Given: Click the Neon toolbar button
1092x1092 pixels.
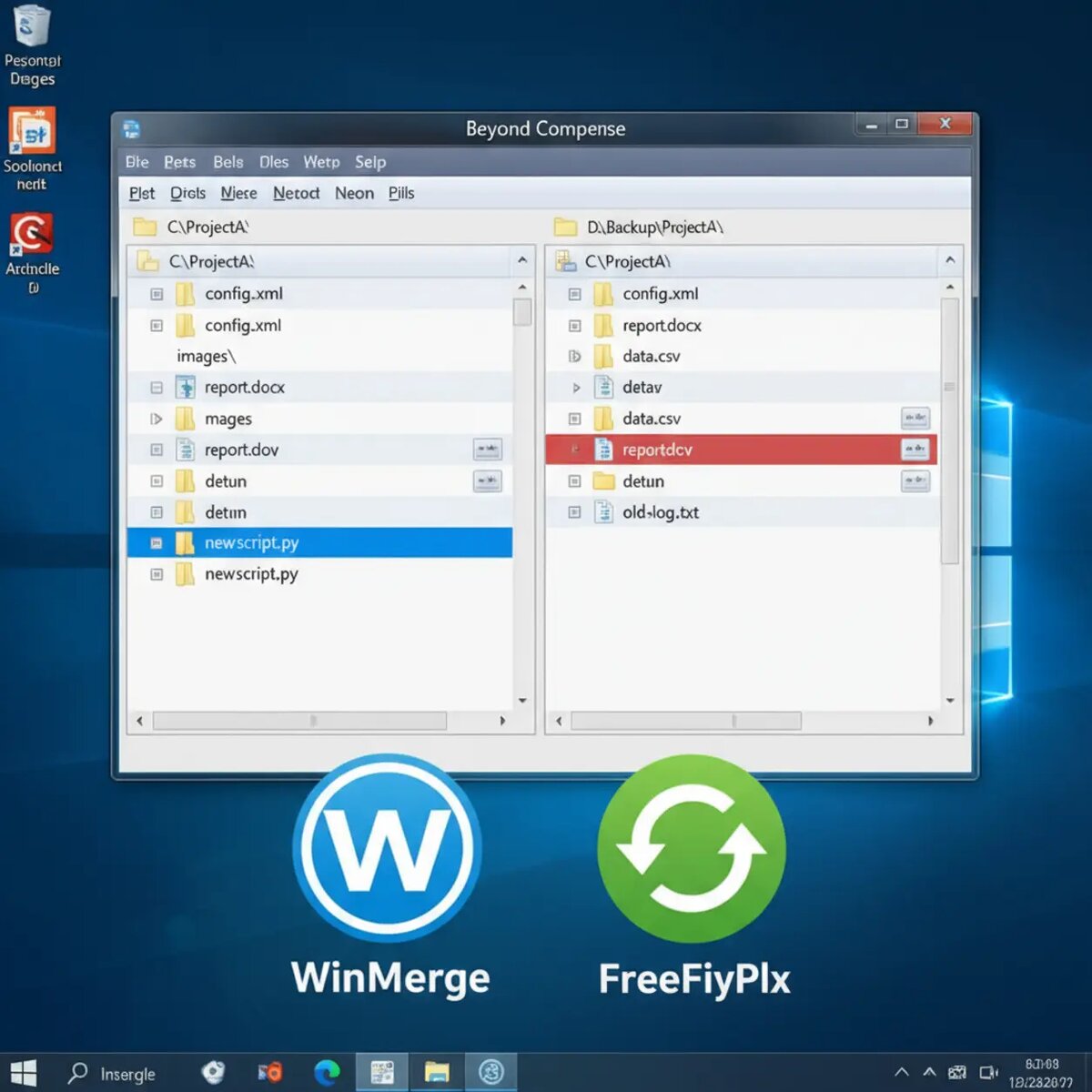Looking at the screenshot, I should tap(354, 193).
